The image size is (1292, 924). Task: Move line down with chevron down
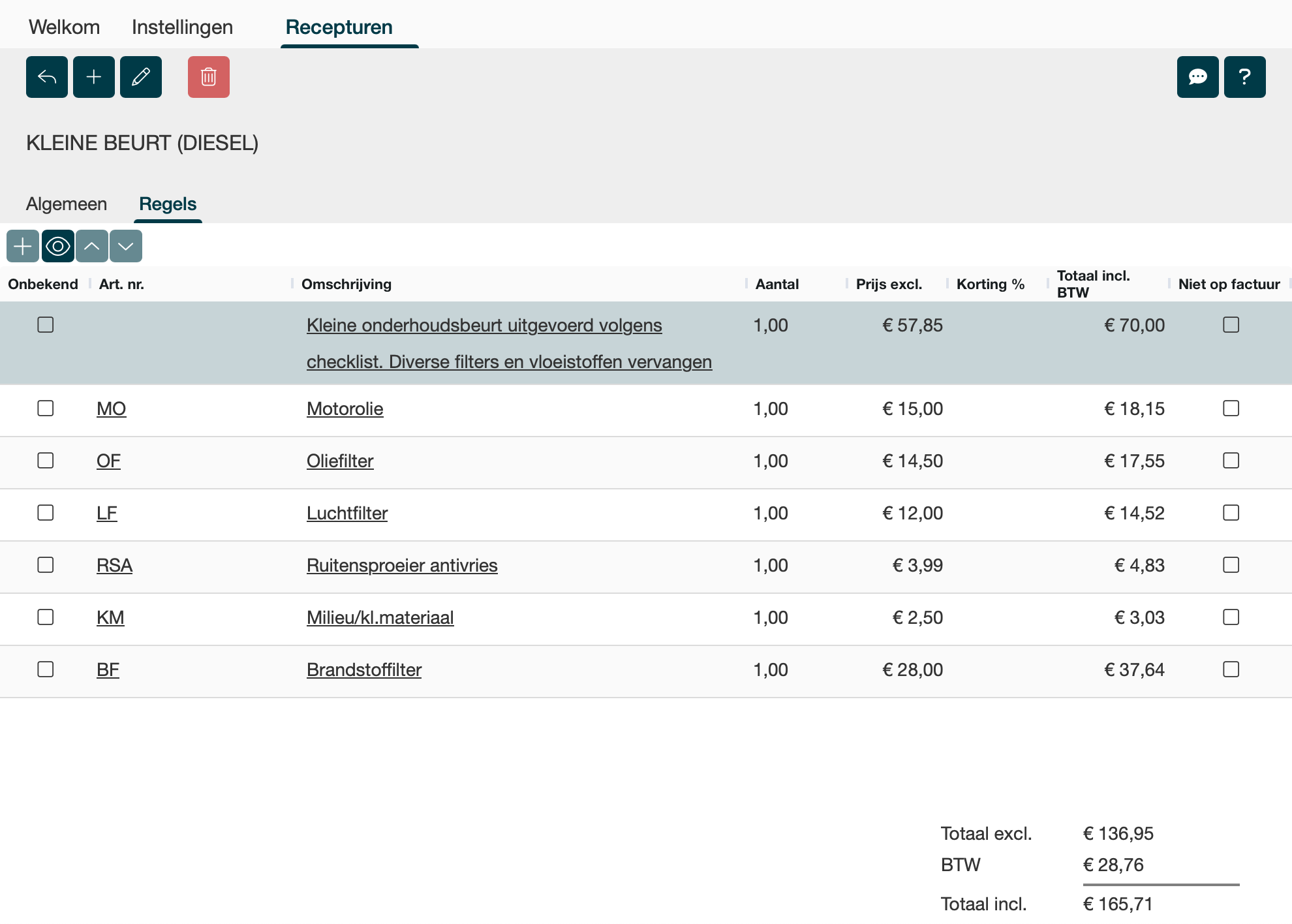[126, 246]
